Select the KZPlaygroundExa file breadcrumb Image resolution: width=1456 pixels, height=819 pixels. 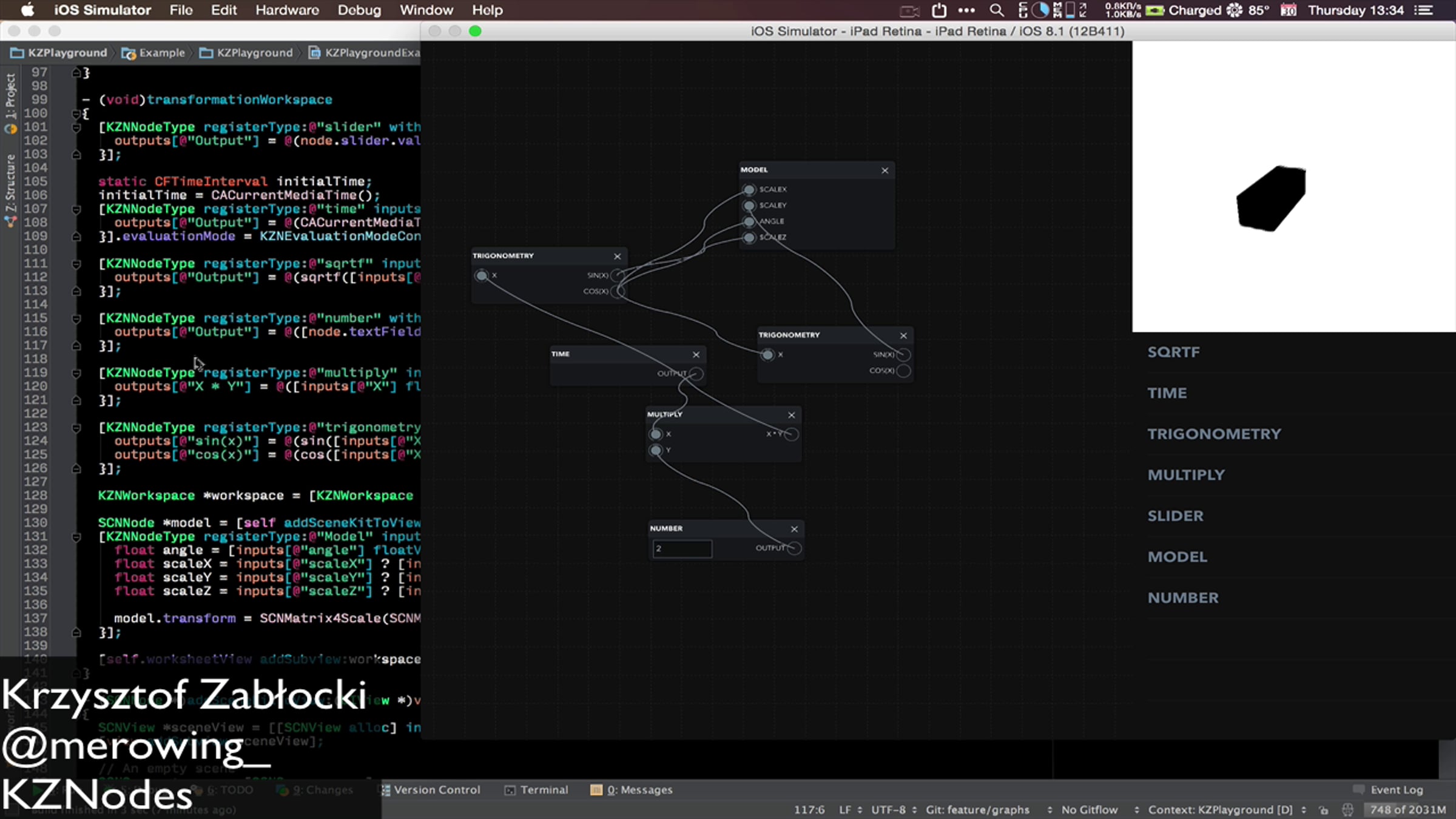[365, 53]
